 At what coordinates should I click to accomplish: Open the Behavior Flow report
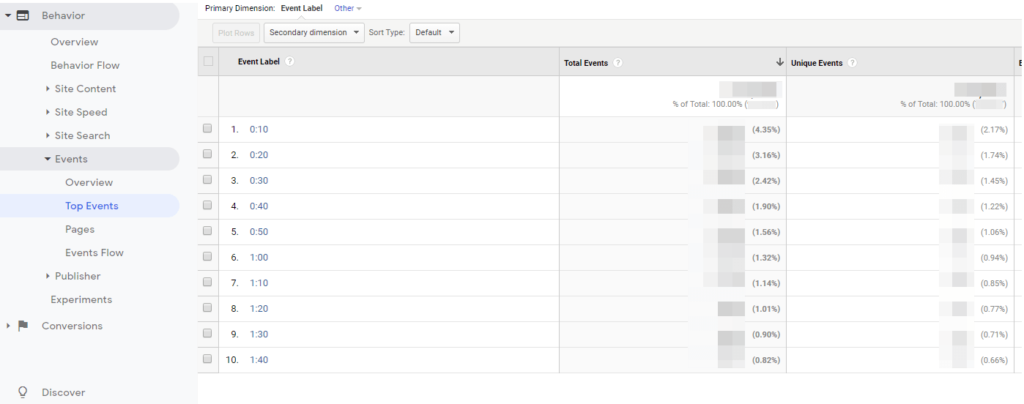coord(85,65)
